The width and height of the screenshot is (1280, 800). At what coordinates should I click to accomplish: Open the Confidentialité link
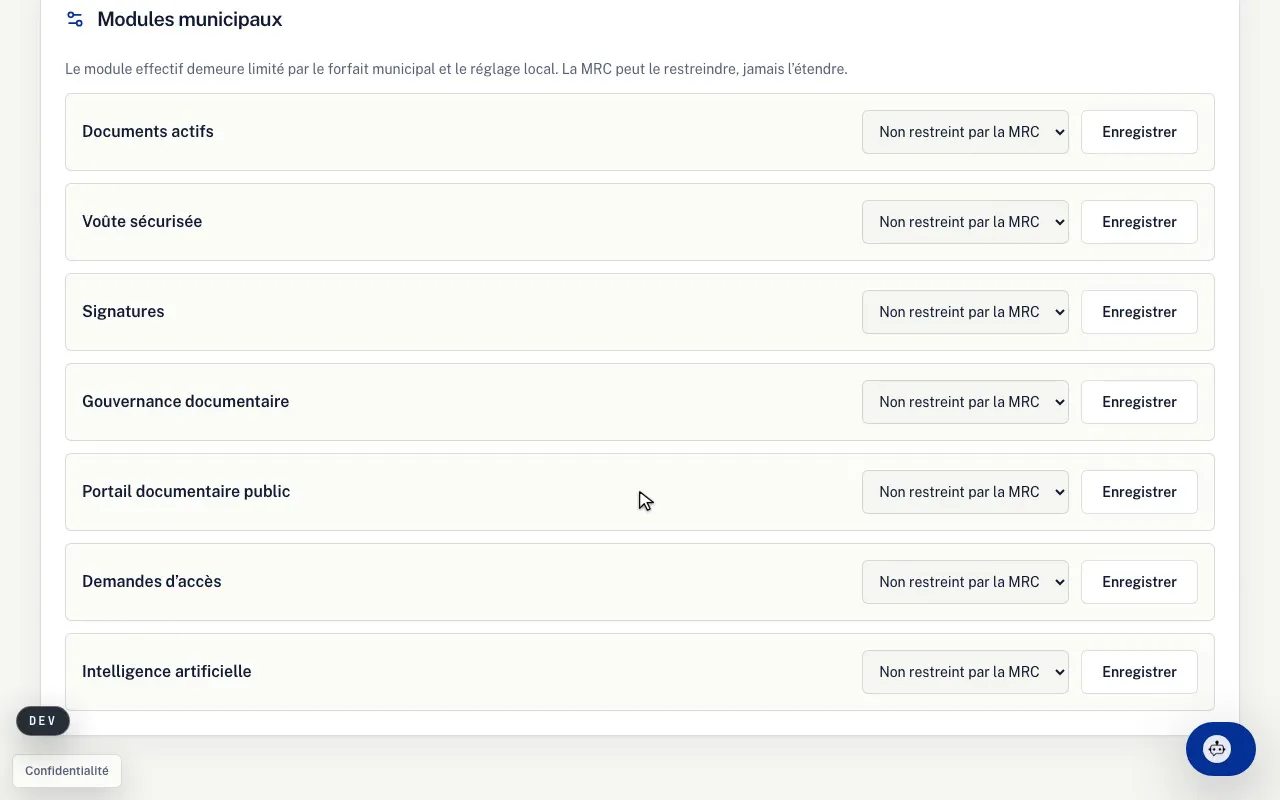click(x=67, y=771)
